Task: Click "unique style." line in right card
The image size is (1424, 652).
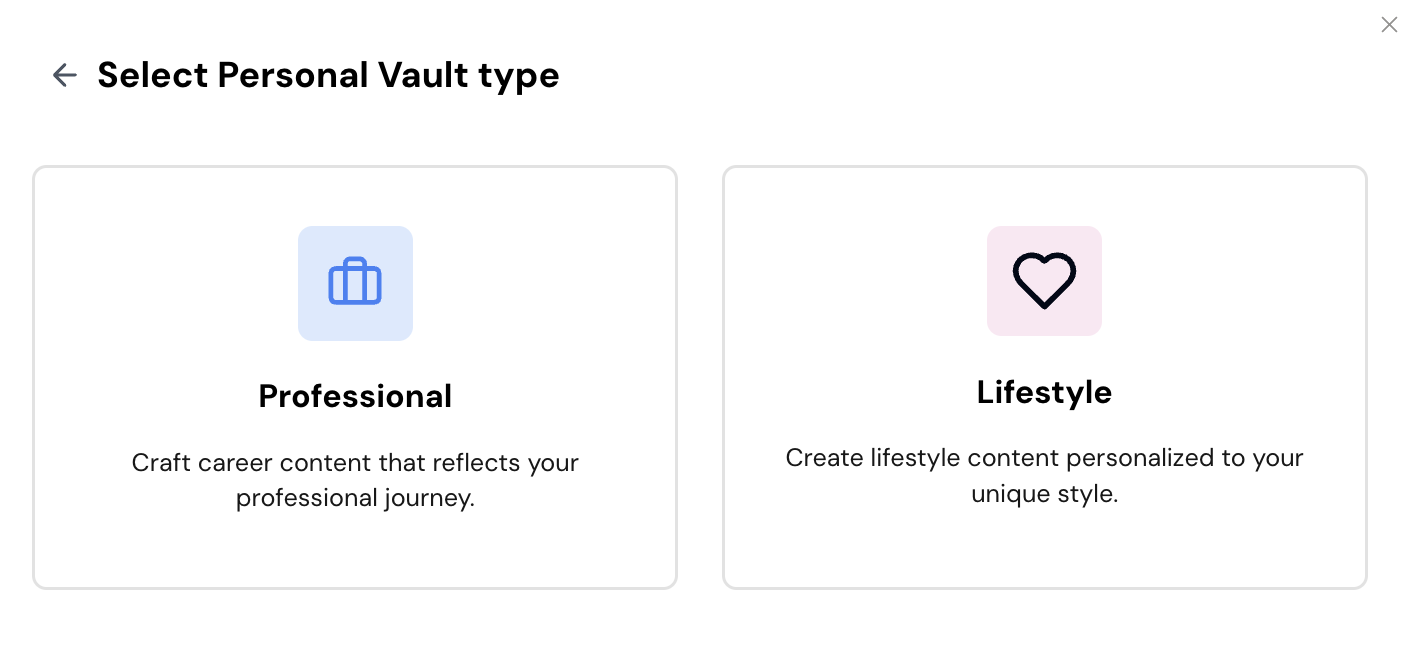Action: click(1044, 494)
